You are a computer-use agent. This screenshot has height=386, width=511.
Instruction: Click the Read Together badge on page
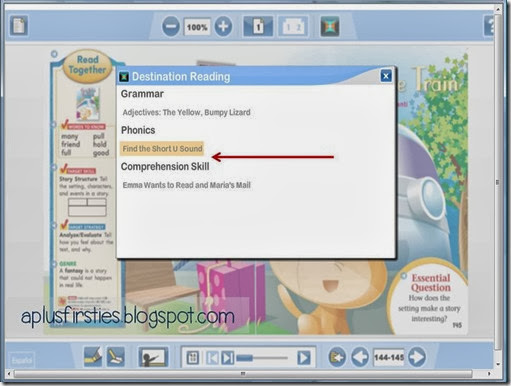click(x=87, y=65)
